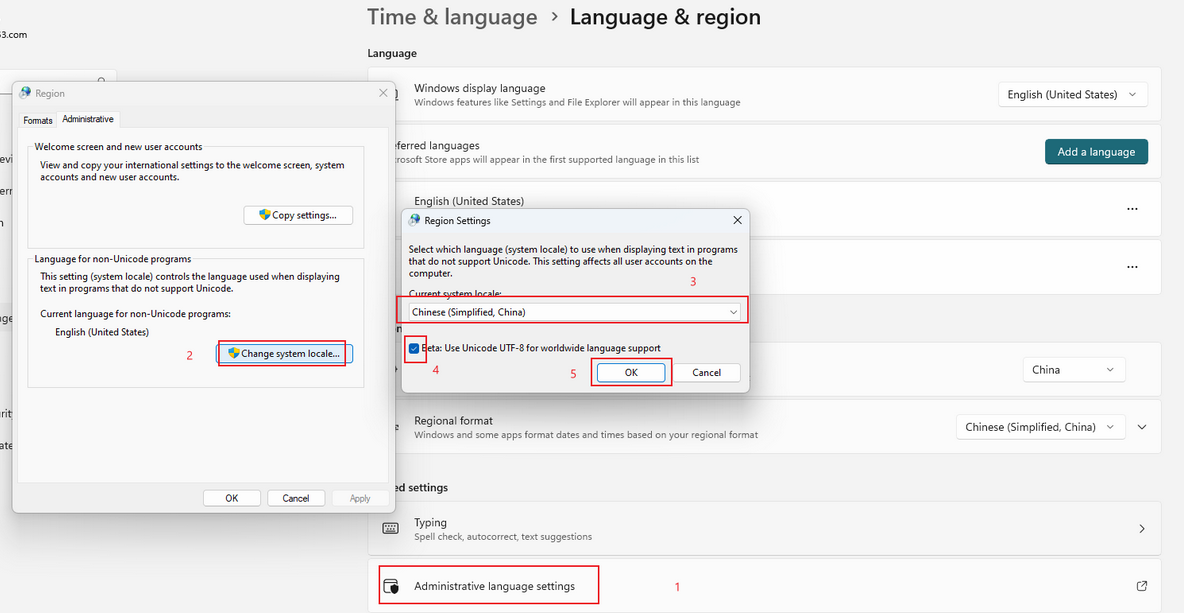Open Windows display language dropdown
The image size is (1184, 613).
click(1072, 94)
